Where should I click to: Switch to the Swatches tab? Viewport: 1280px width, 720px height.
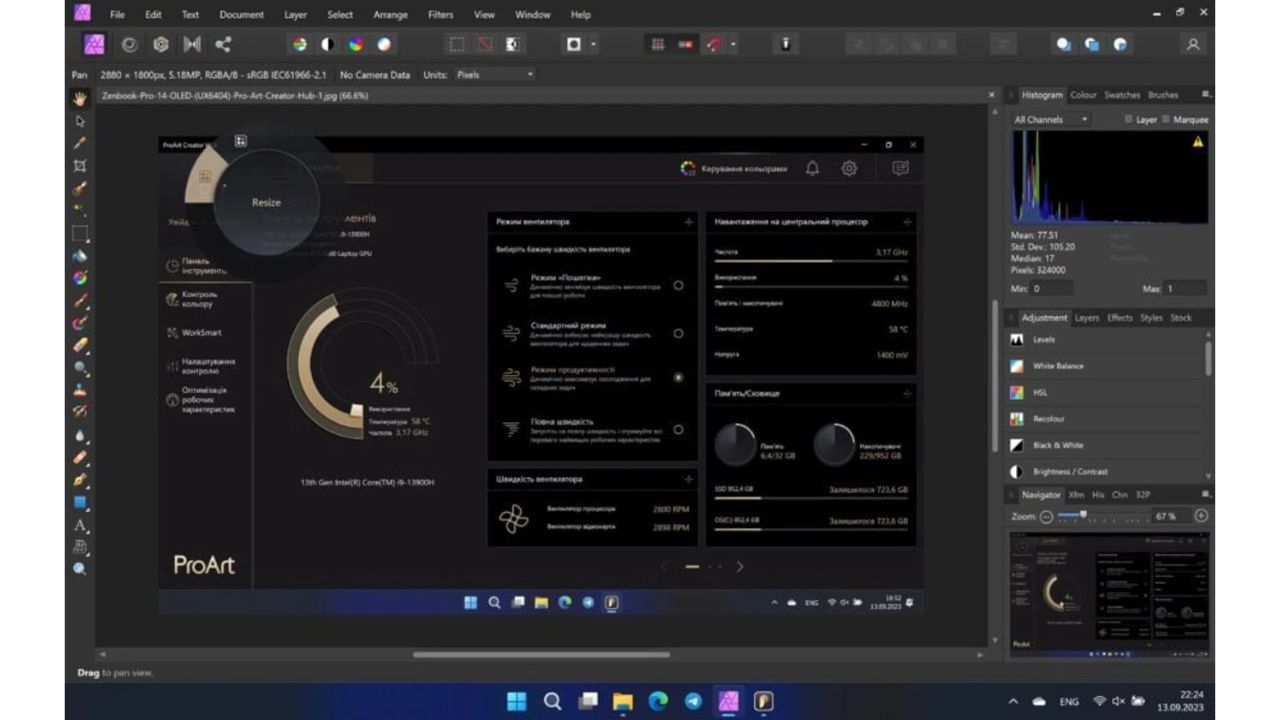point(1121,95)
